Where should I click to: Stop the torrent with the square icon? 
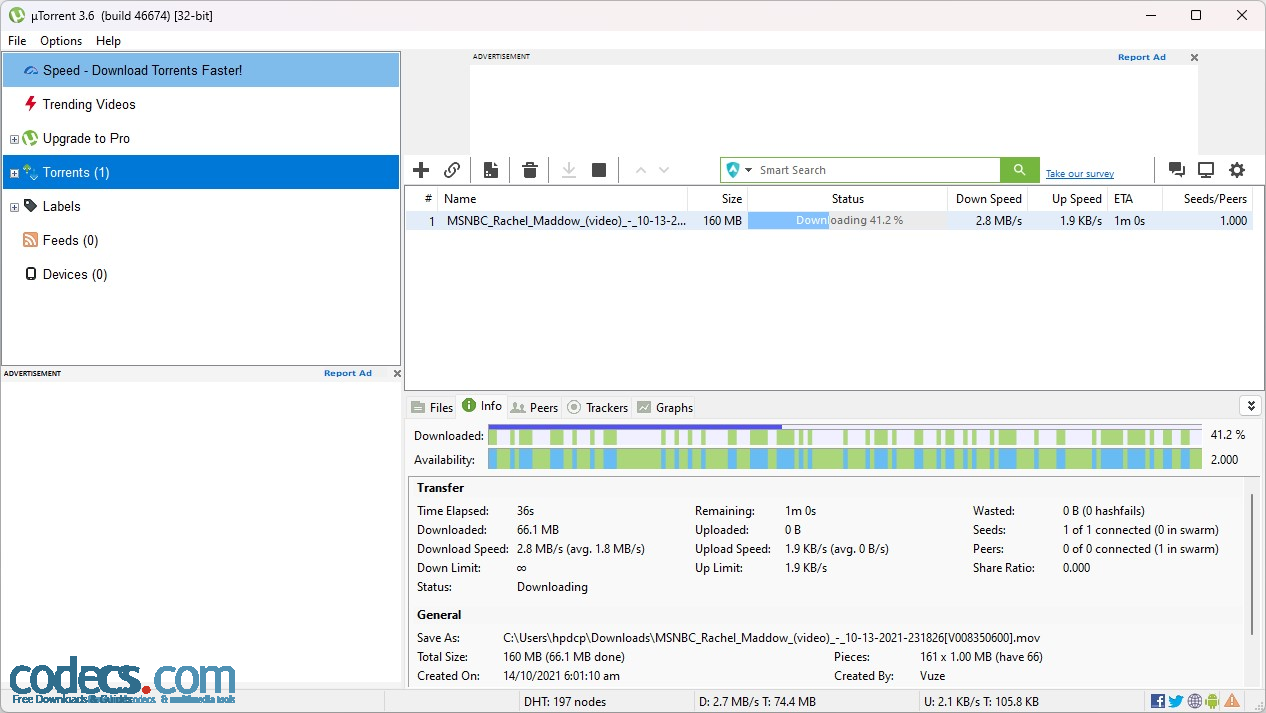pyautogui.click(x=599, y=170)
